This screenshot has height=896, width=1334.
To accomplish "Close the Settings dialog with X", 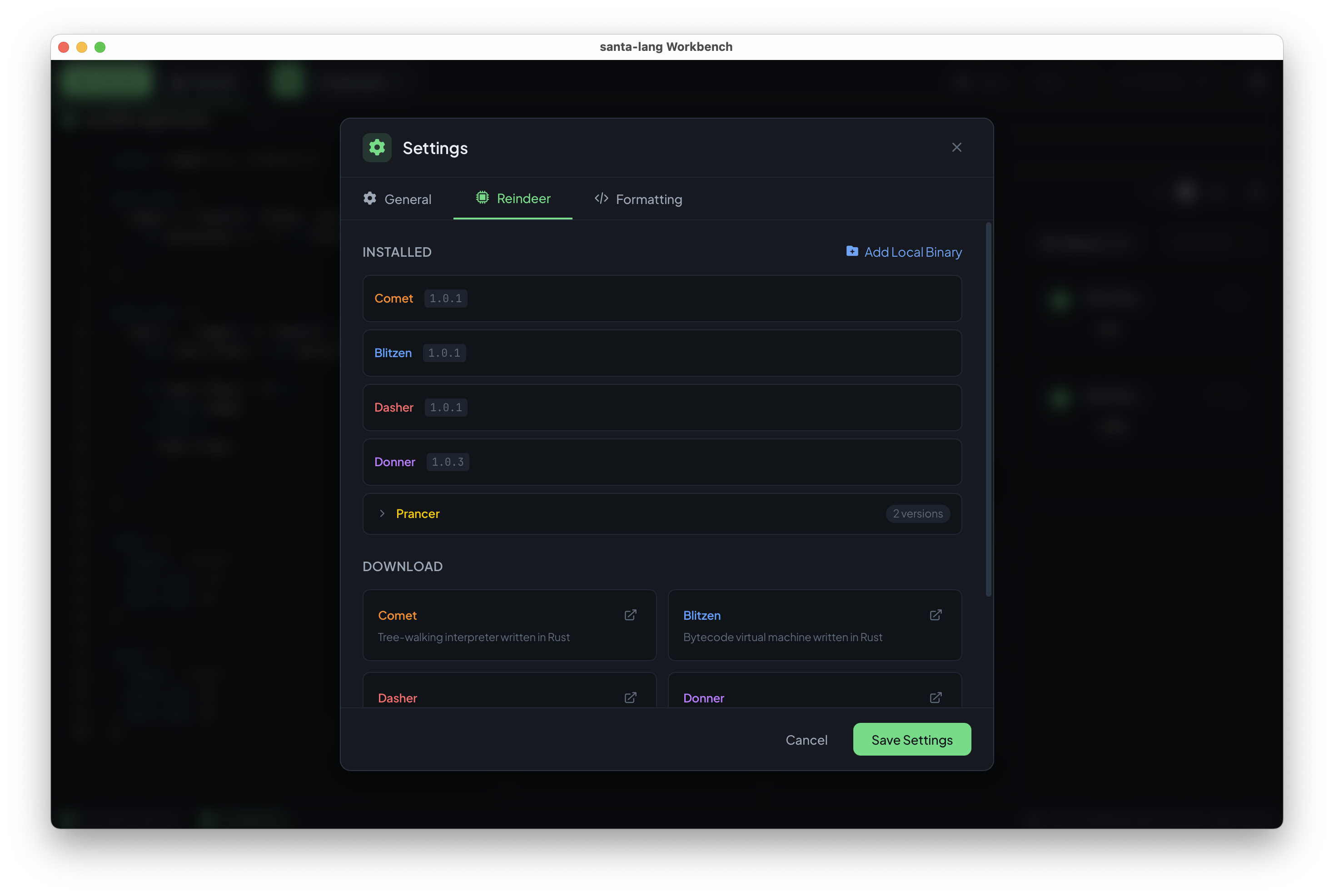I will (x=956, y=147).
